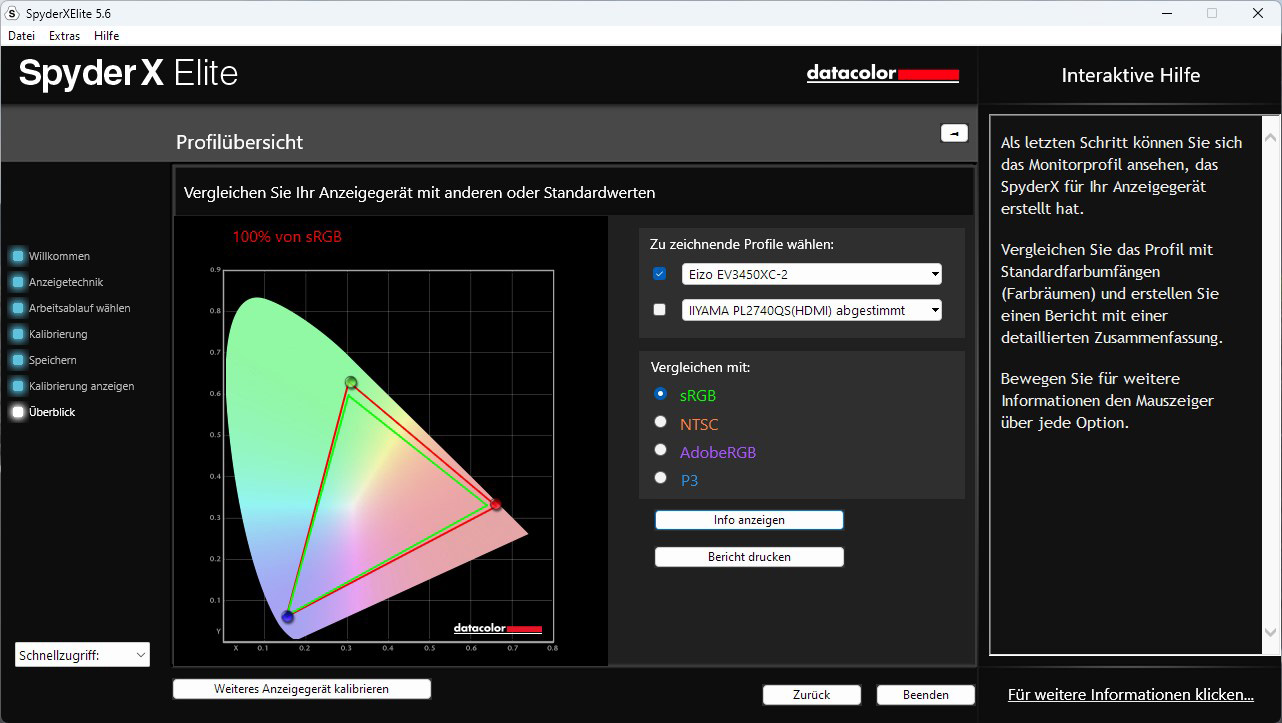This screenshot has width=1282, height=723.
Task: Select the AdobeRGB comparison radio button
Action: [x=660, y=450]
